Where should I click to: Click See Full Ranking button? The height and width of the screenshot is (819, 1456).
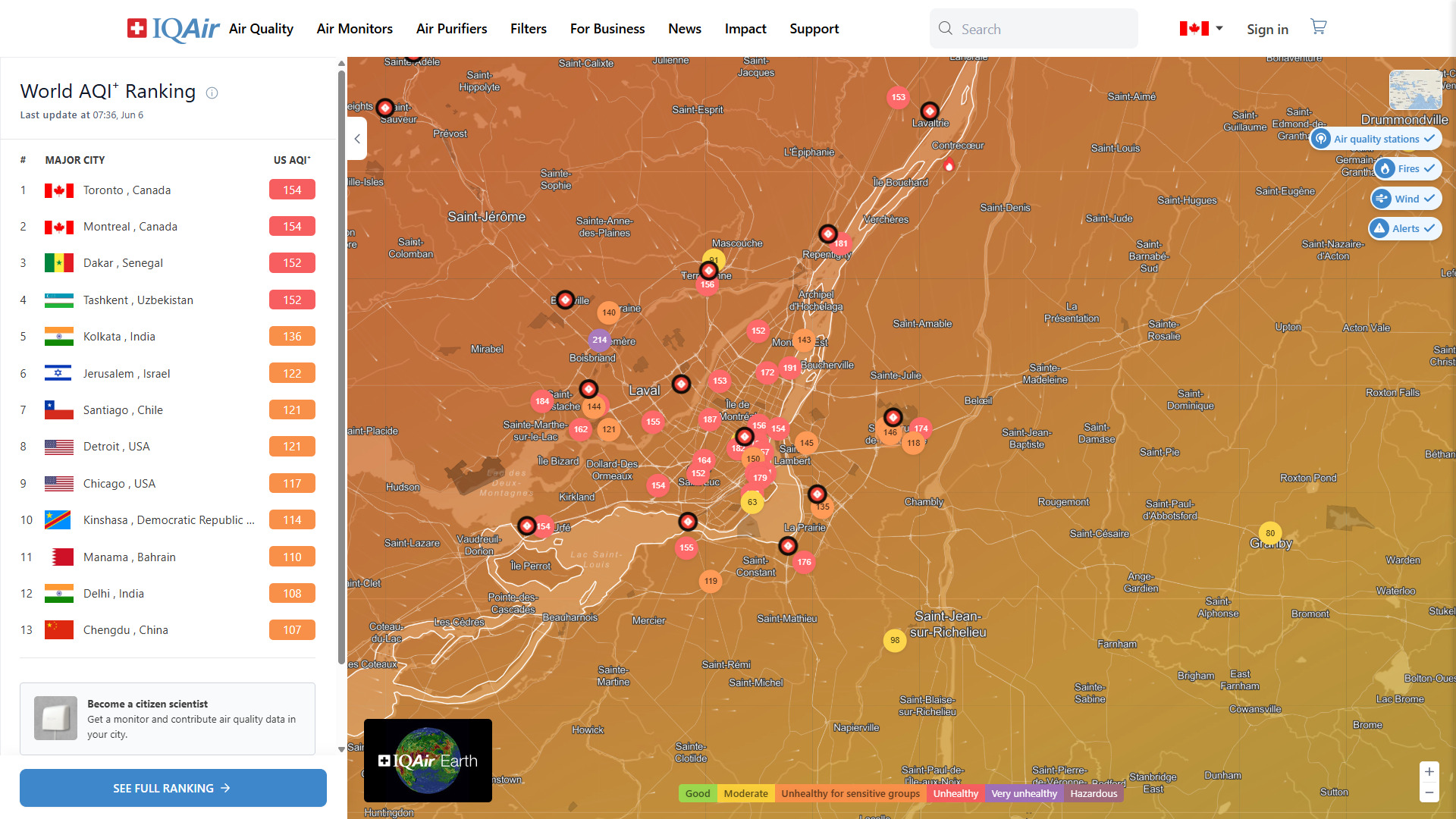point(173,788)
